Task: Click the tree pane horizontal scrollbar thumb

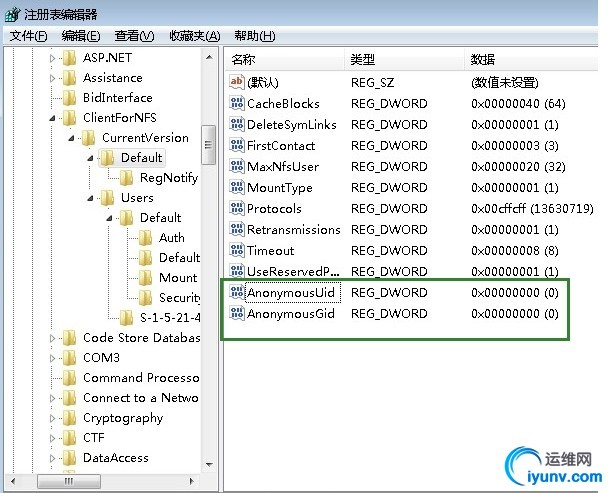Action: click(69, 481)
